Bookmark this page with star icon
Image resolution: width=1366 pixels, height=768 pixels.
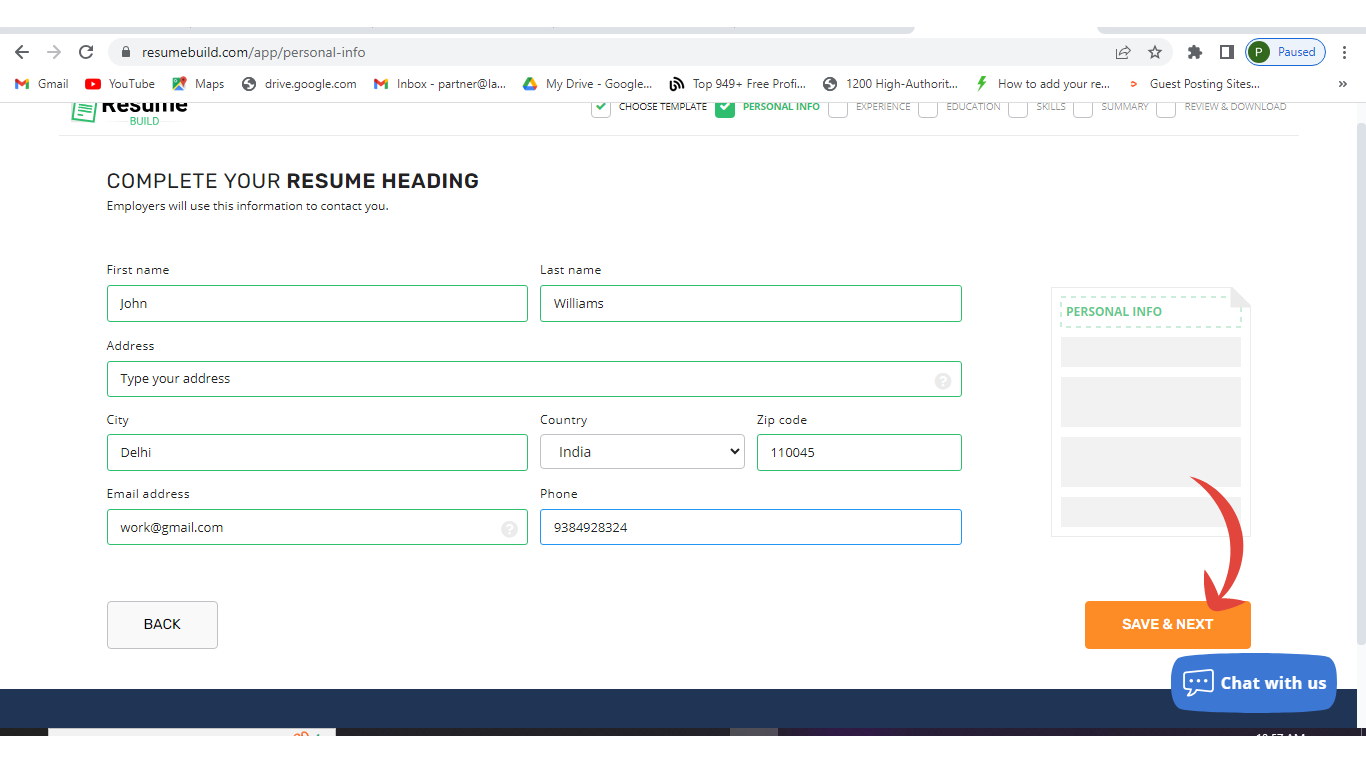[x=1155, y=52]
